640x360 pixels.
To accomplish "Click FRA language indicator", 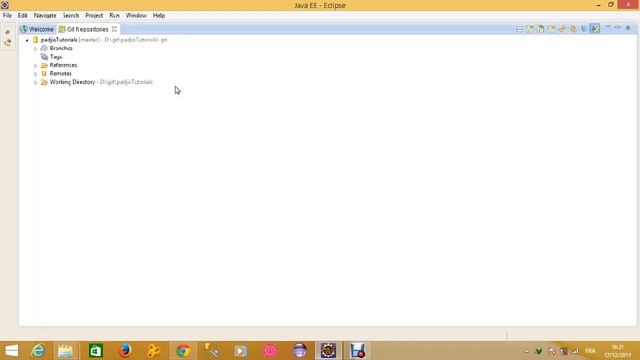I will pyautogui.click(x=590, y=351).
